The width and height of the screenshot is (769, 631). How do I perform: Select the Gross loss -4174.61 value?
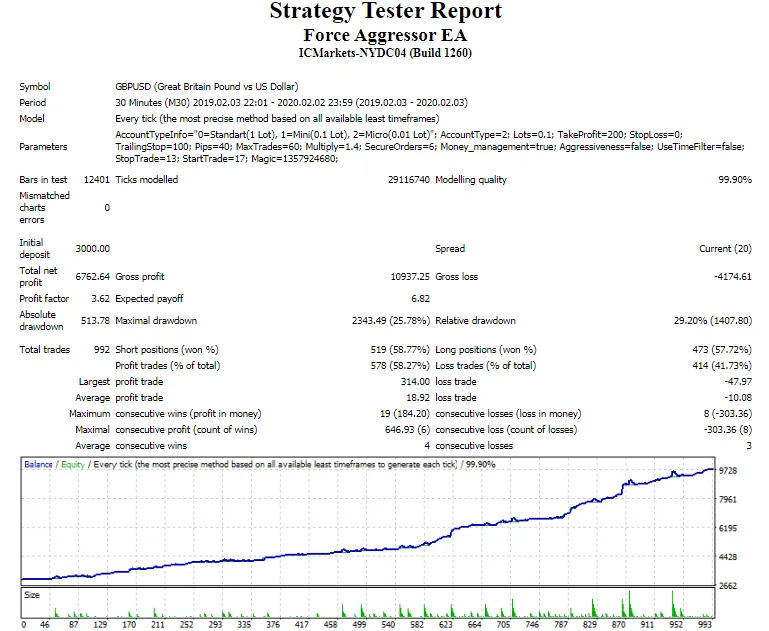coord(729,276)
